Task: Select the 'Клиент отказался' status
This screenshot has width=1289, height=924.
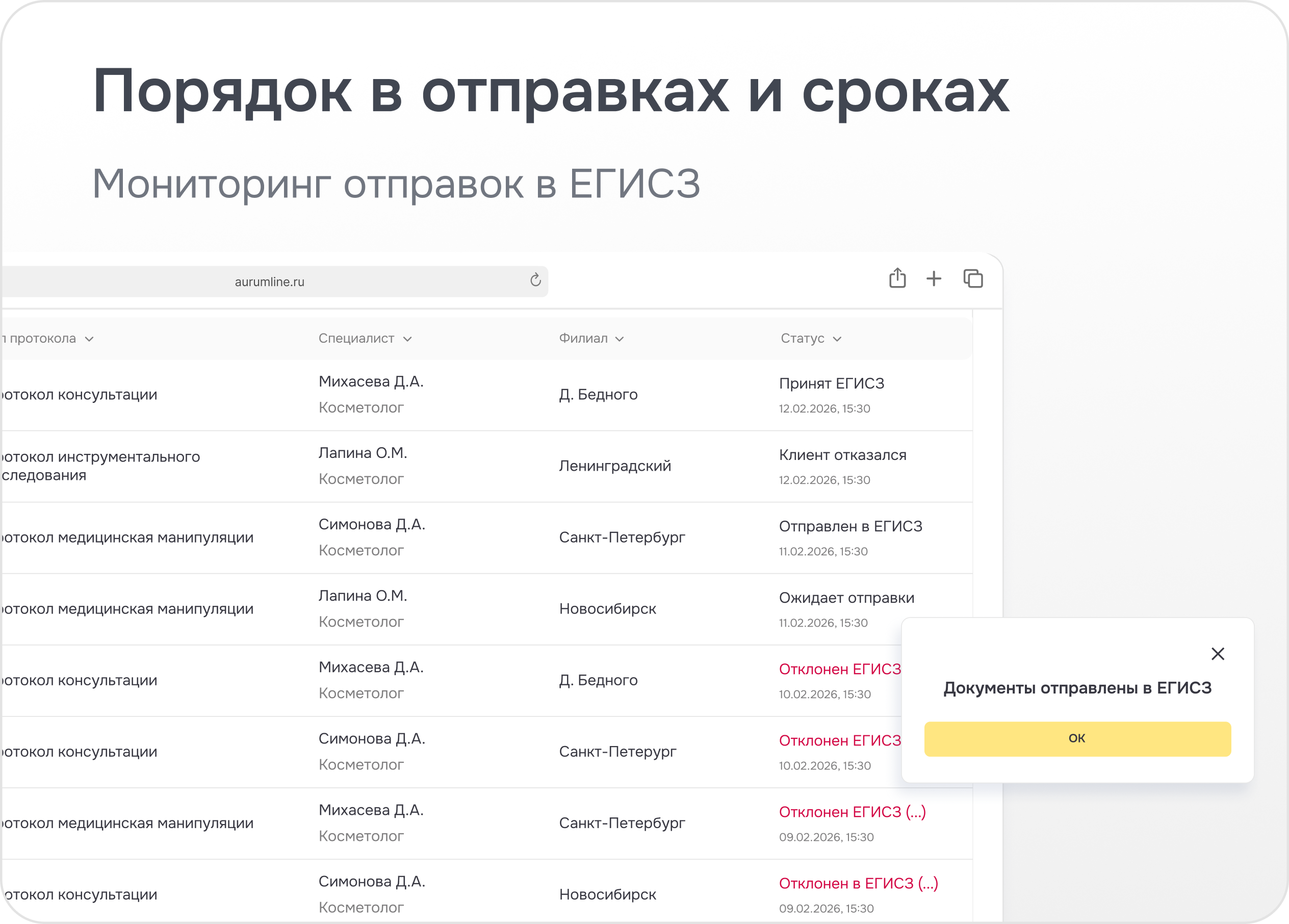Action: 842,455
